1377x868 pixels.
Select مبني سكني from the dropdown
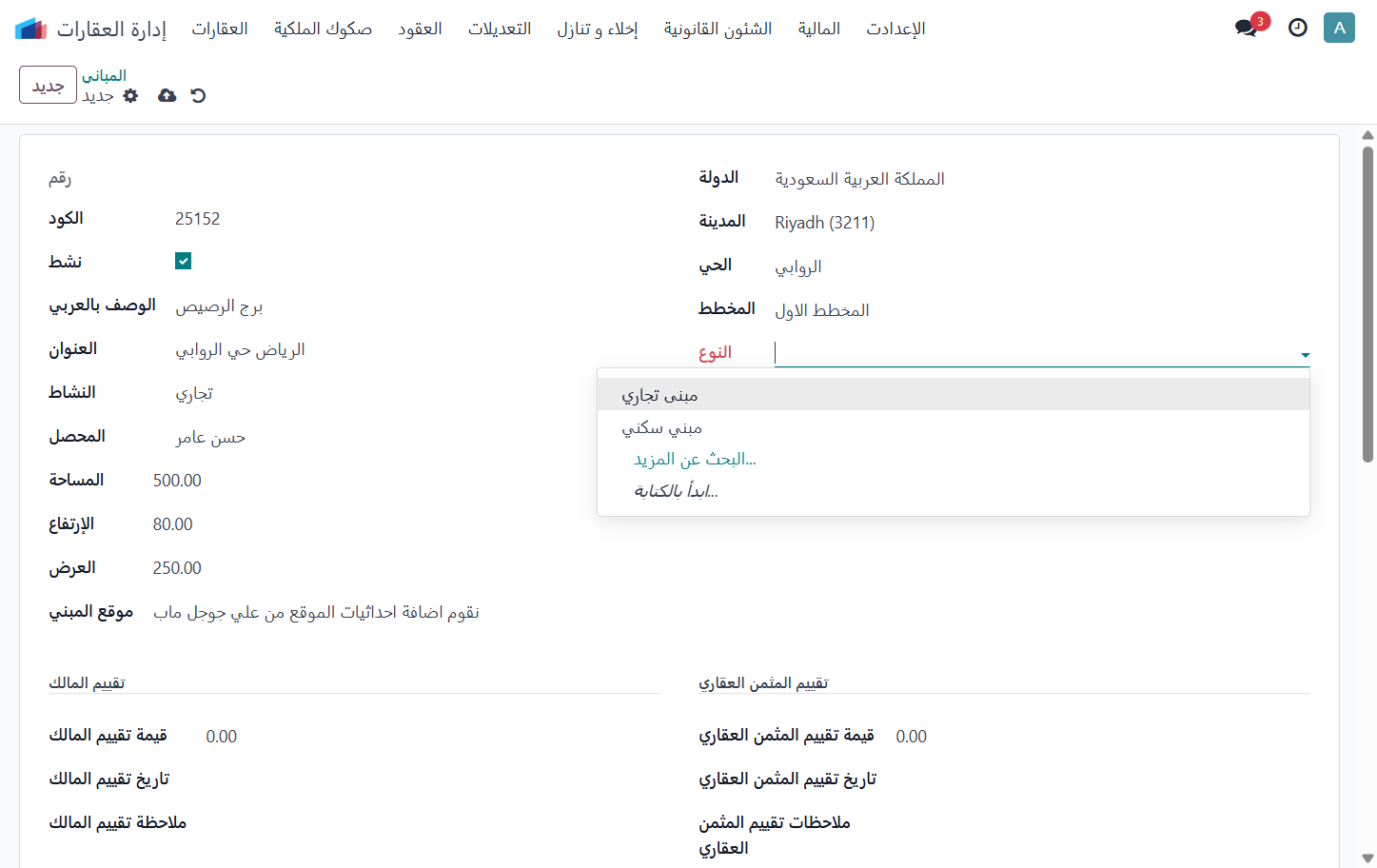[954, 427]
